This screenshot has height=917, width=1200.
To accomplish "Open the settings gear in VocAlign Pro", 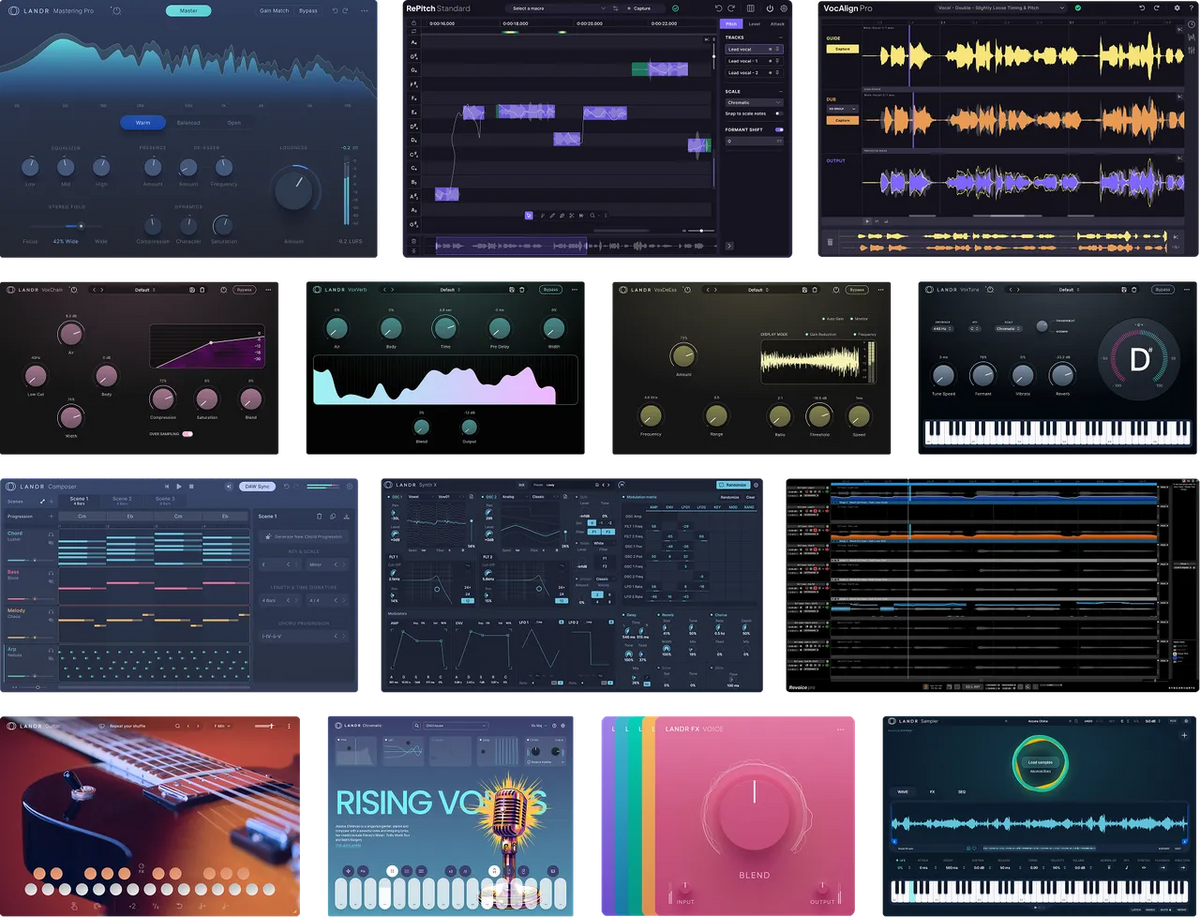I will coord(1177,7).
